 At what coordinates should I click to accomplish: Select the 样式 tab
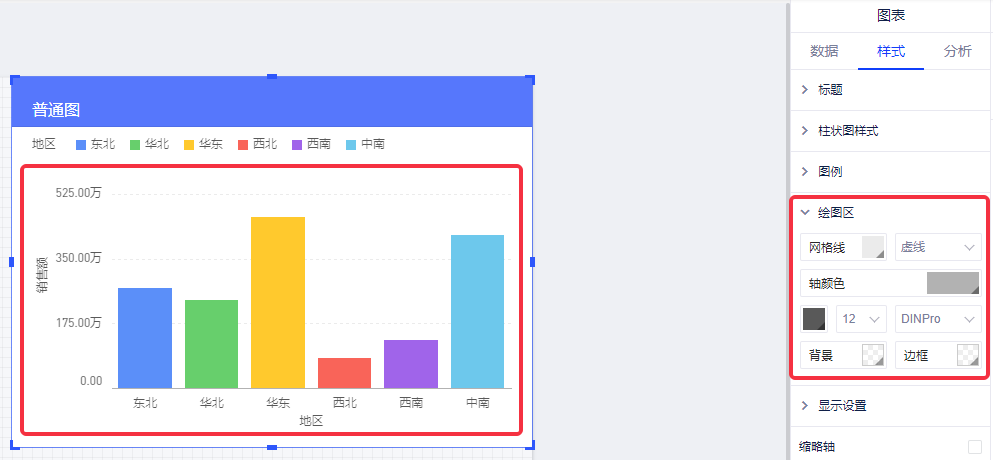[x=890, y=52]
